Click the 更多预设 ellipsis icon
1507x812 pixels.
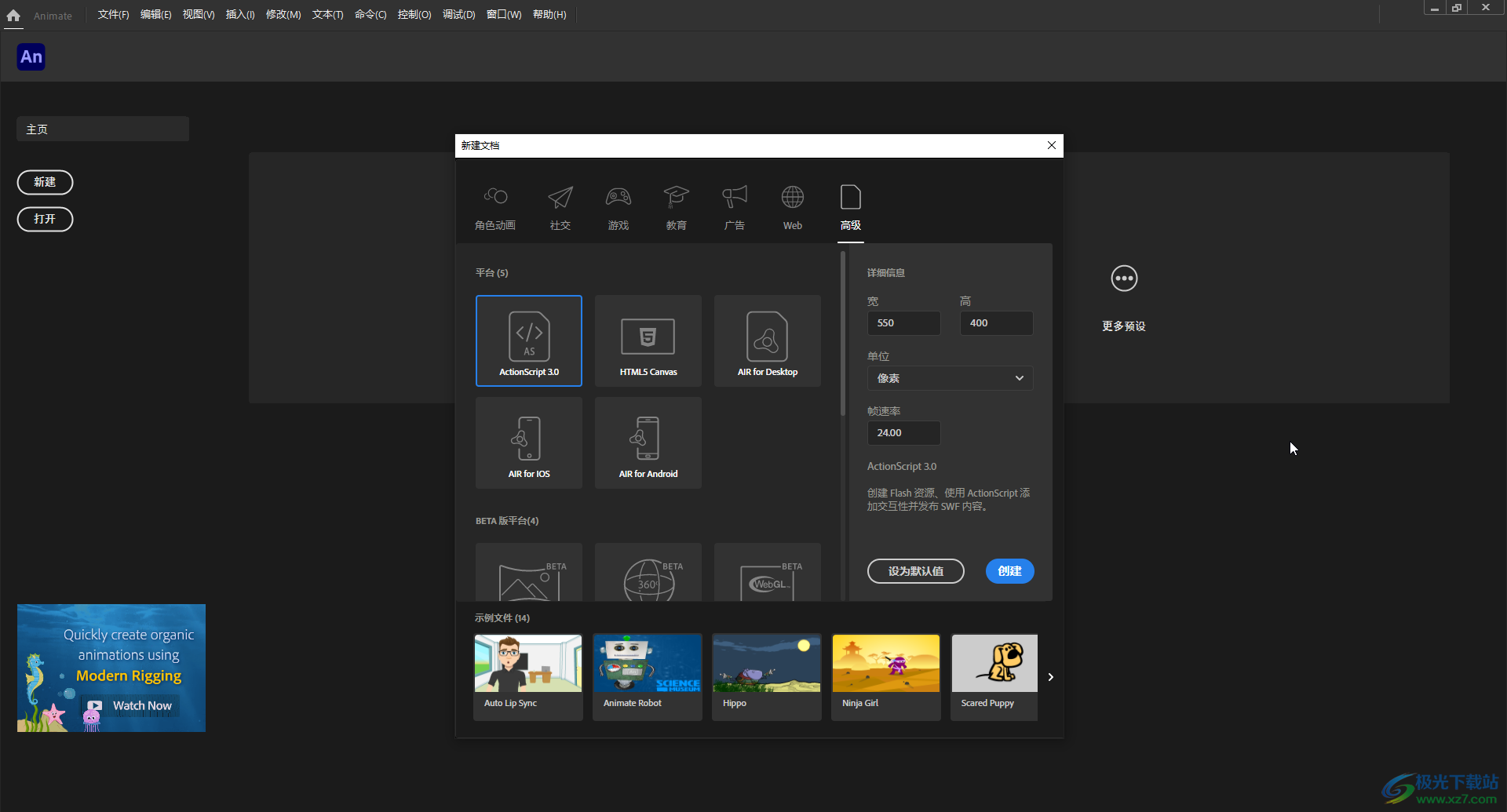click(x=1124, y=279)
